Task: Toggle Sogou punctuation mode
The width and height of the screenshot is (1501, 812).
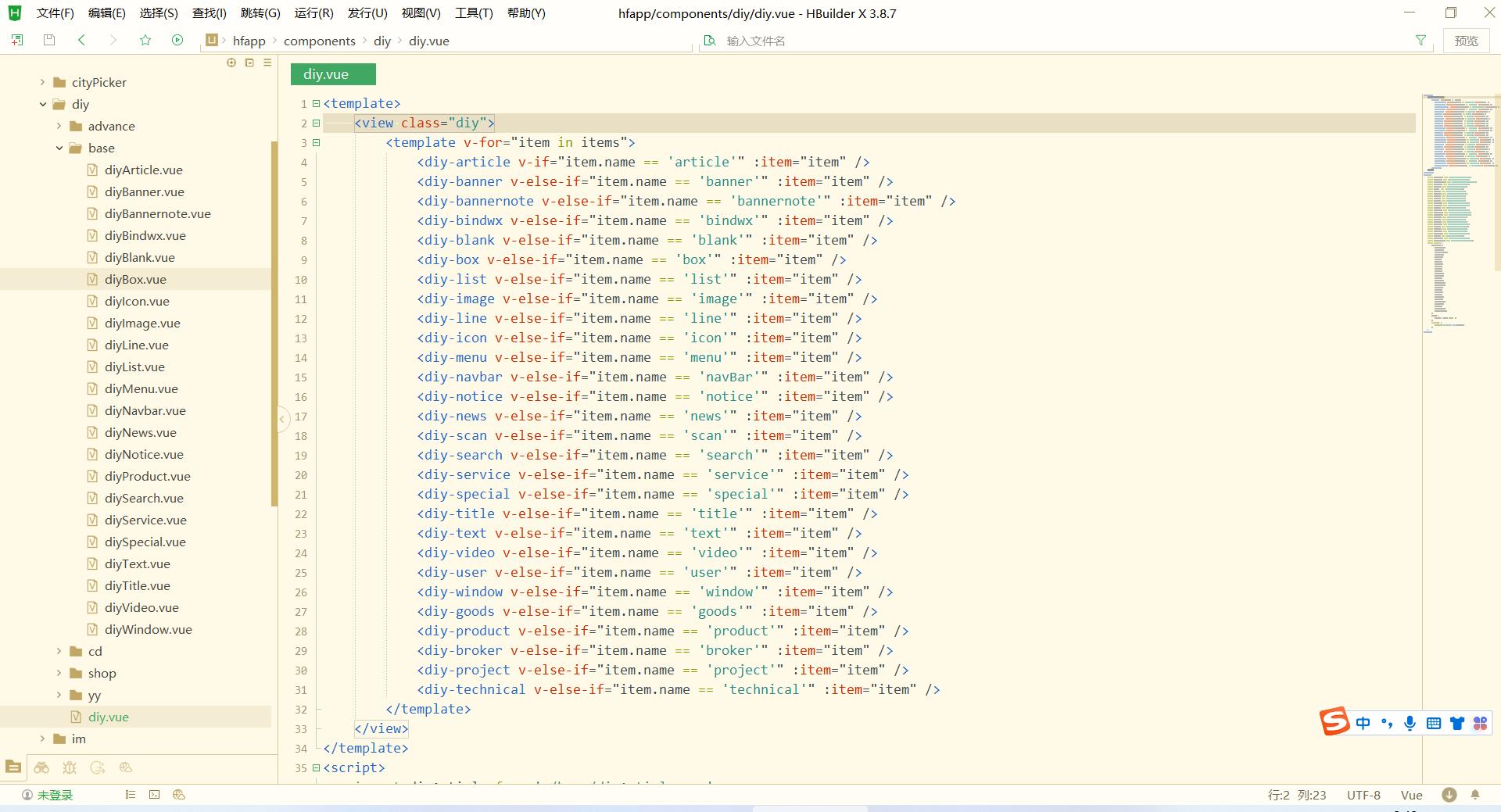Action: (x=1387, y=723)
